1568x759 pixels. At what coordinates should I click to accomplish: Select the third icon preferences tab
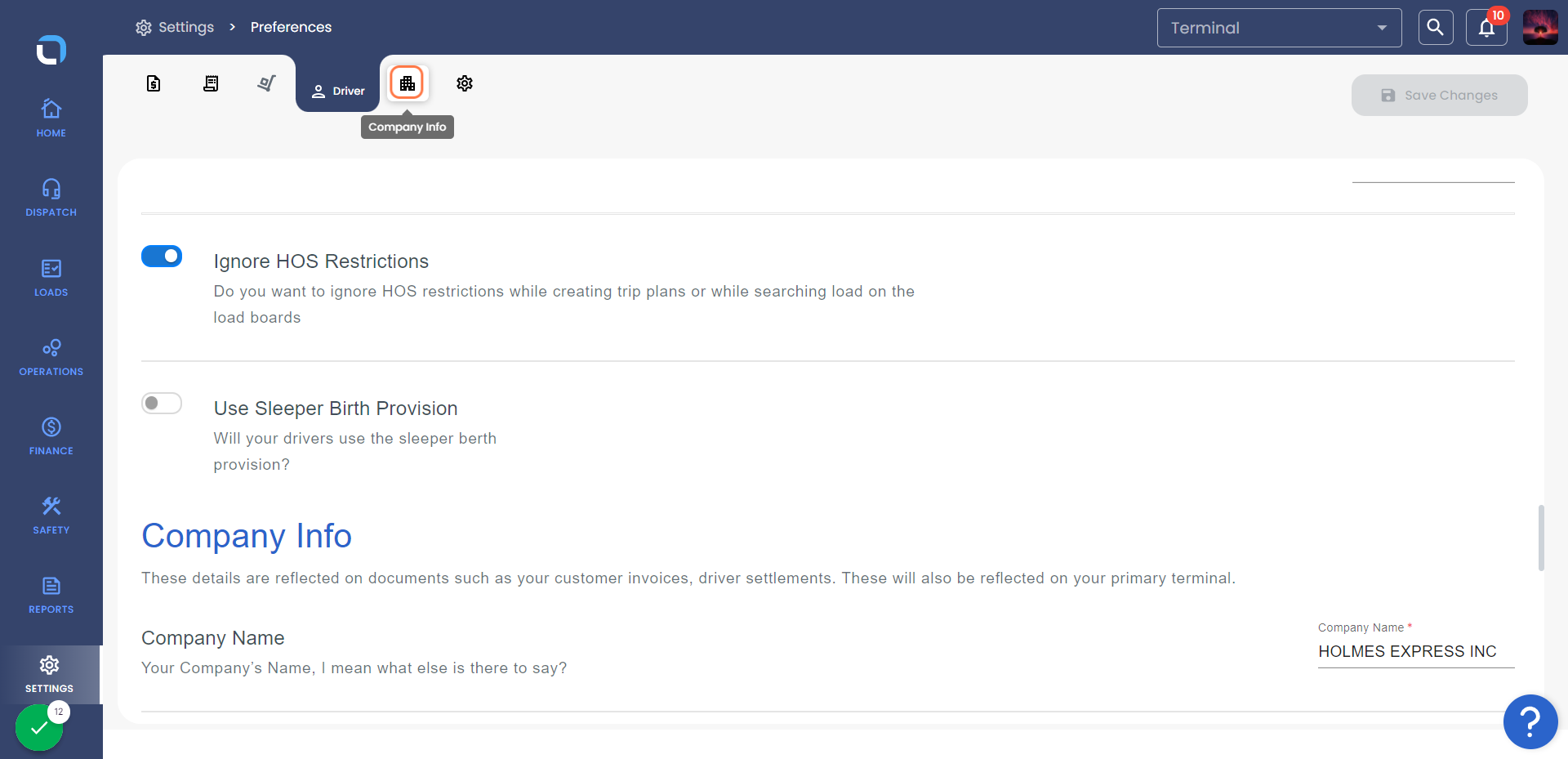click(266, 83)
